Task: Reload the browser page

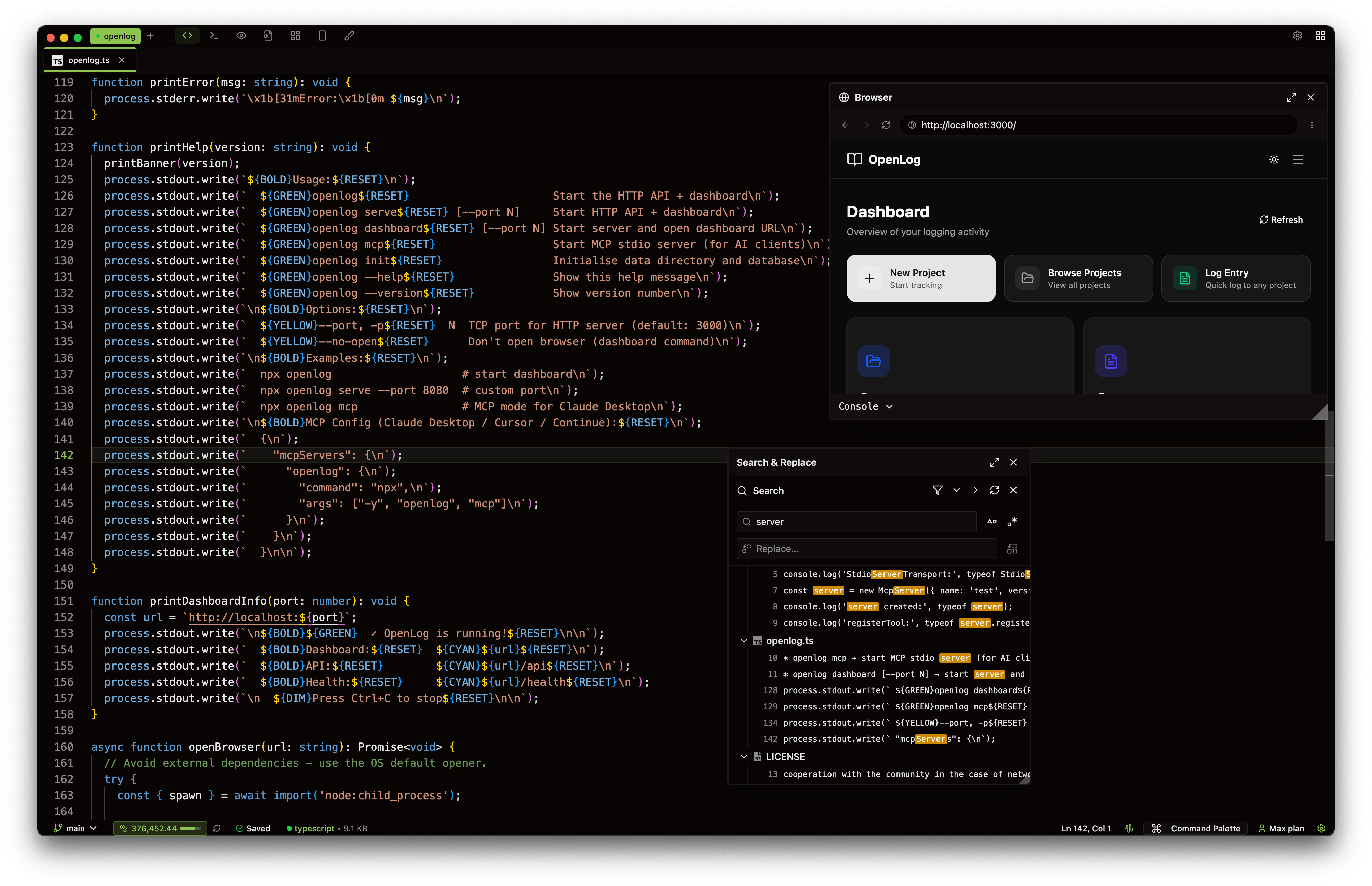Action: pyautogui.click(x=886, y=125)
